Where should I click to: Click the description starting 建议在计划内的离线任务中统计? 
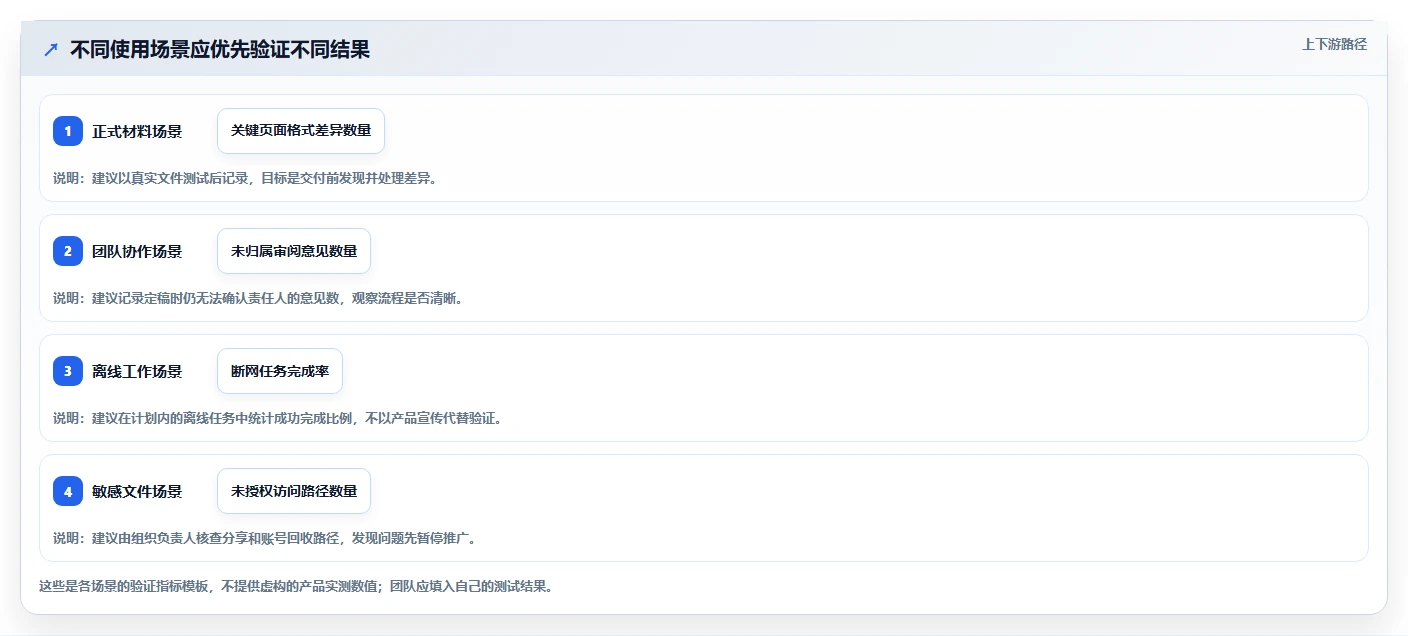pos(277,418)
